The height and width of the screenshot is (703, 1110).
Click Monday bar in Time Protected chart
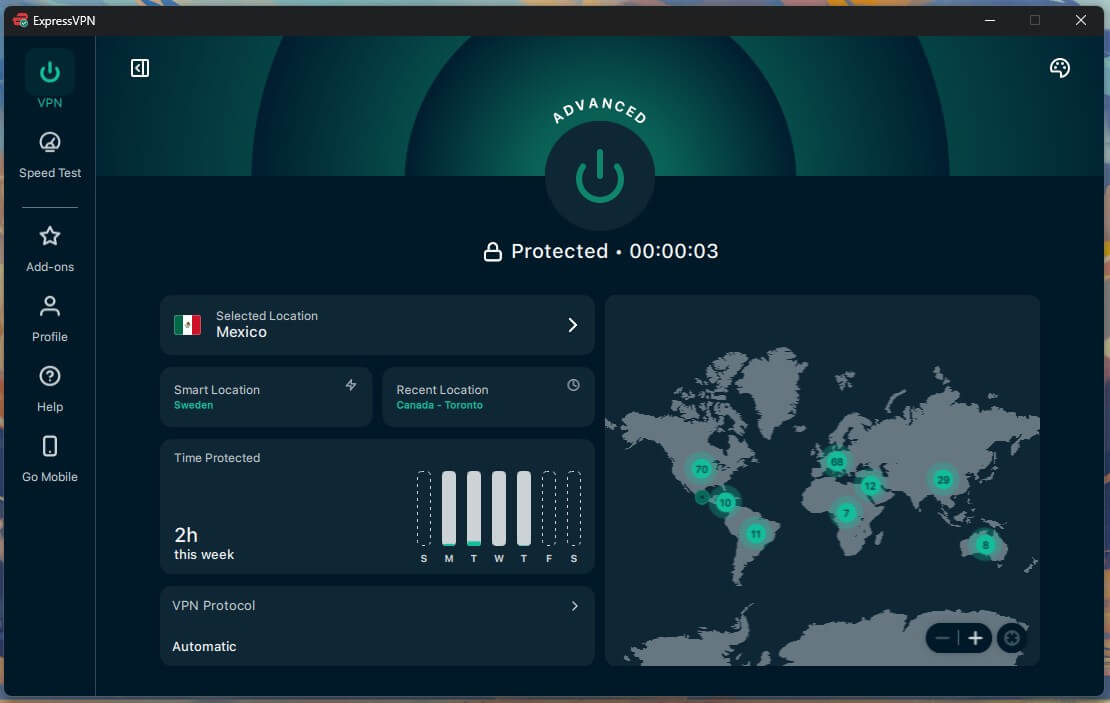tap(449, 508)
